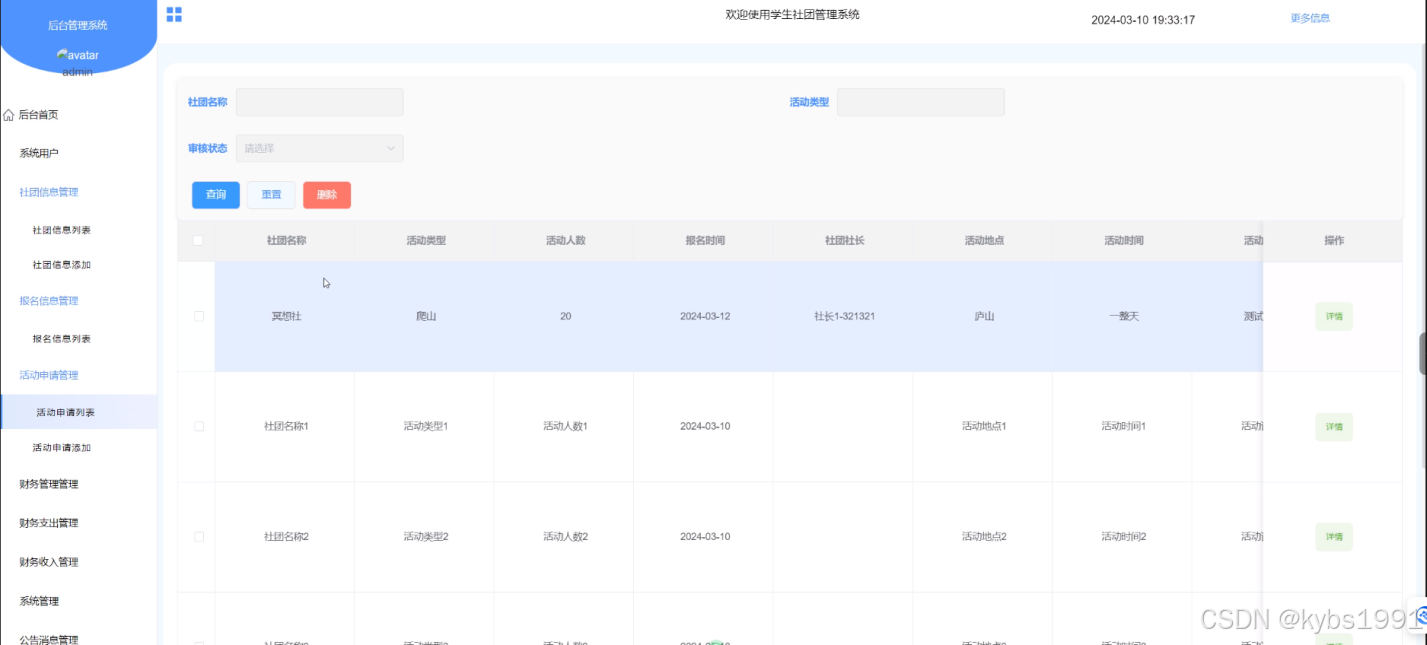Click the 操作 column header
1427x645 pixels.
(x=1334, y=241)
